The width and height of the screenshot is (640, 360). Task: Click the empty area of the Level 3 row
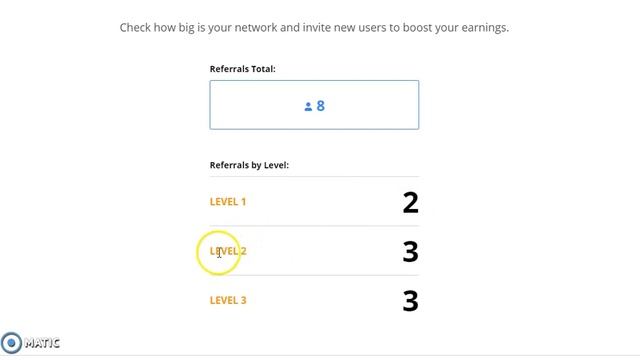click(x=324, y=300)
